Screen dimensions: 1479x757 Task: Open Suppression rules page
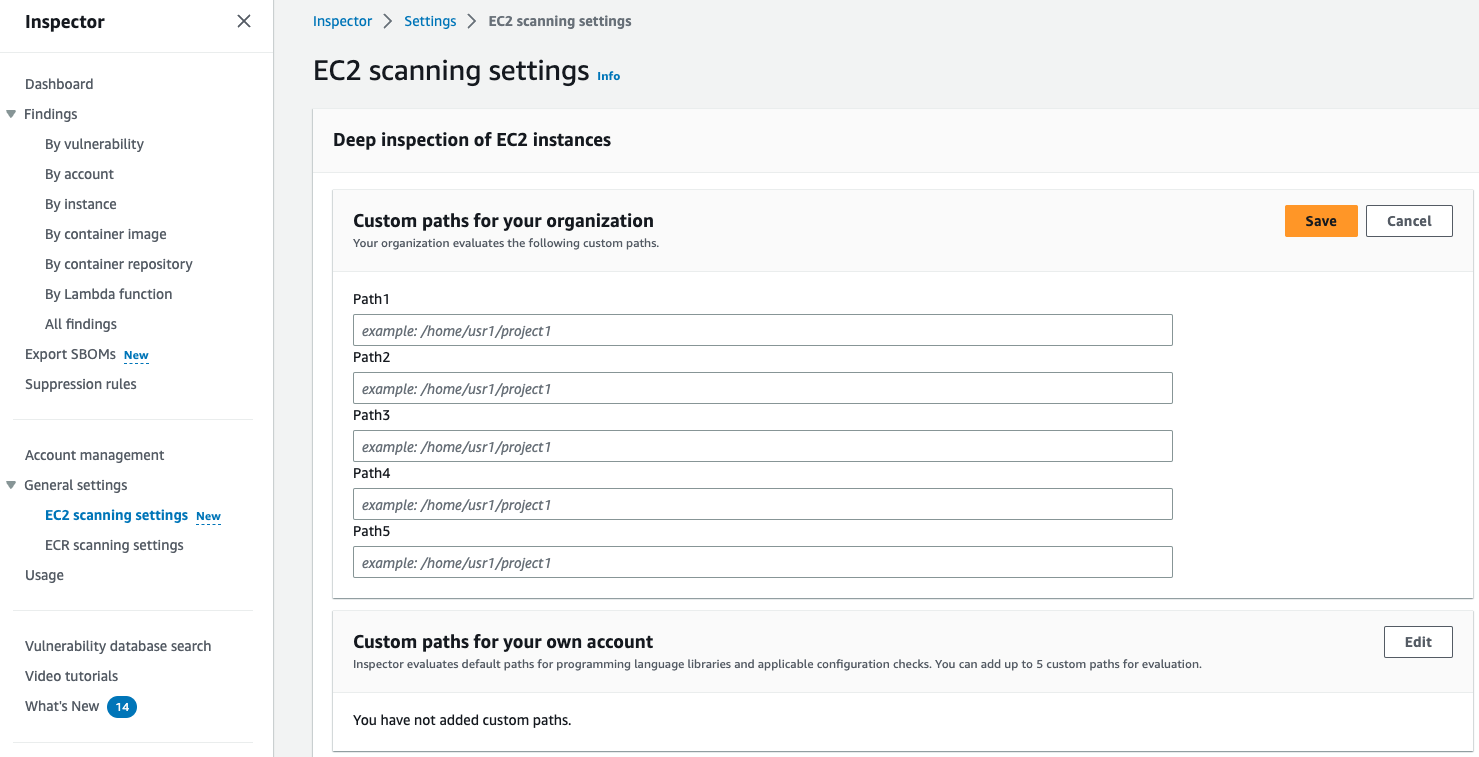(81, 384)
